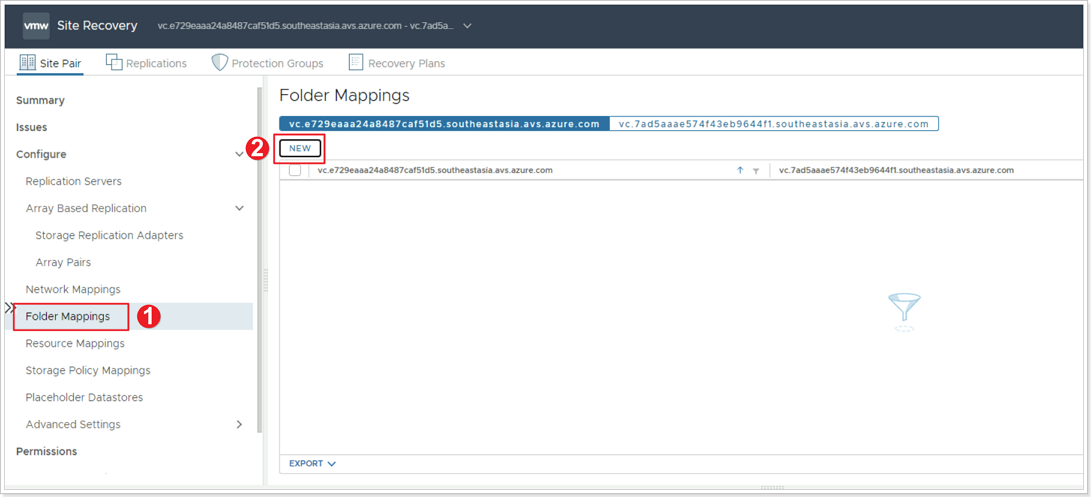Screen dimensions: 1091x497
Task: Sort by vc.e729eaaa column ascending arrow
Action: tap(740, 170)
